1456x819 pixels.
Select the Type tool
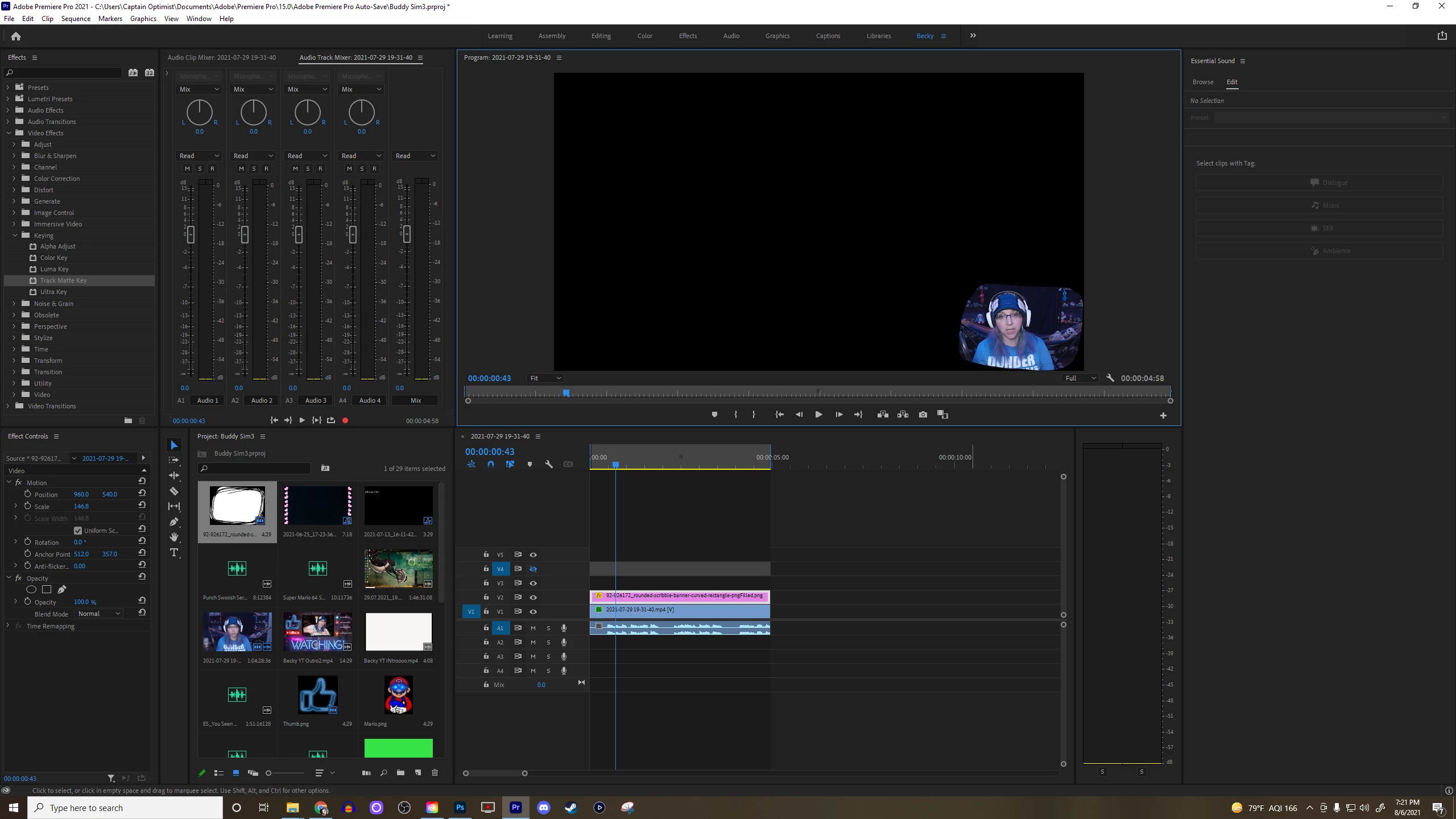coord(174,552)
